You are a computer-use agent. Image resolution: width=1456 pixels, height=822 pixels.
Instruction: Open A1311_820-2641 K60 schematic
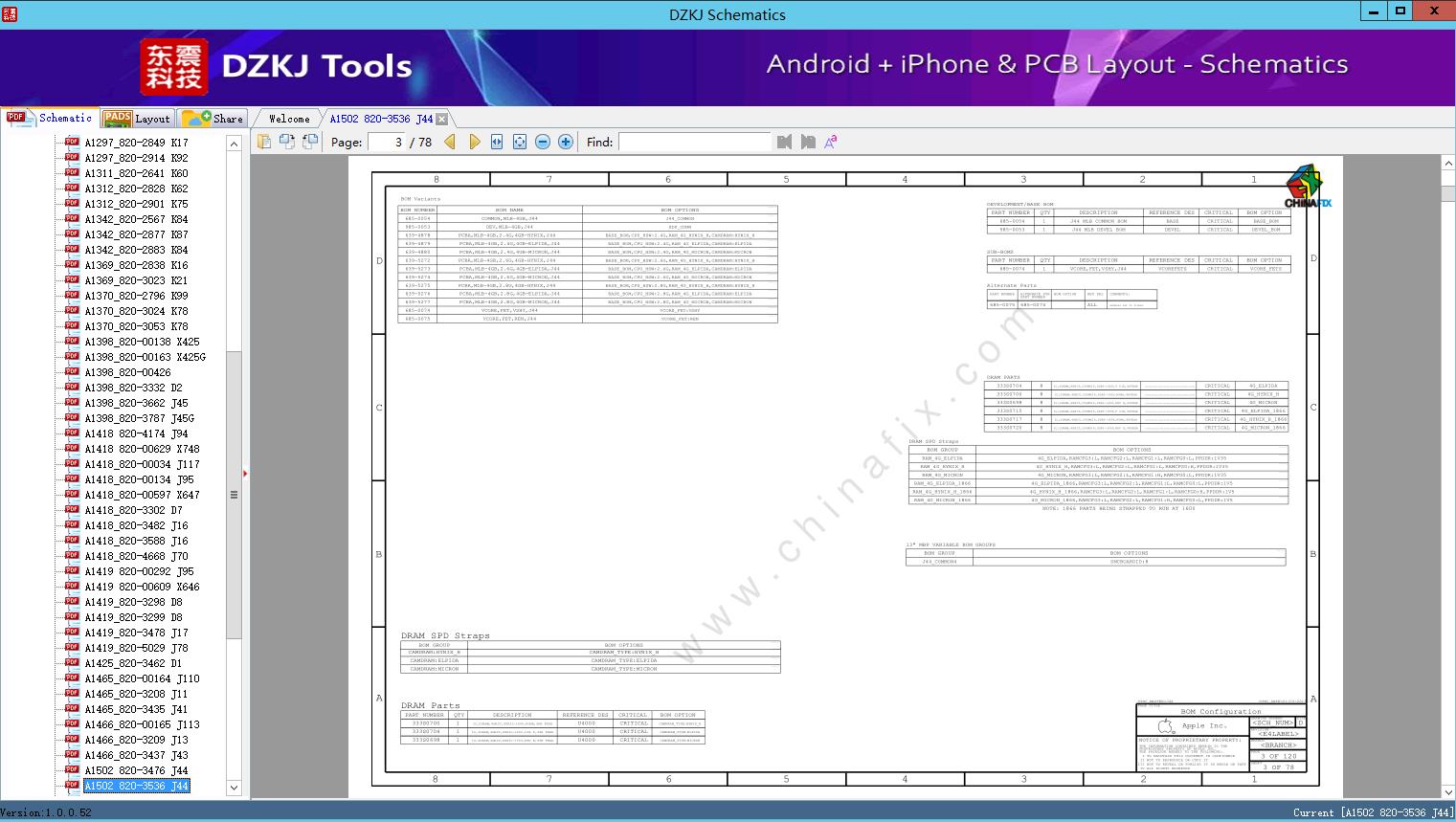136,173
